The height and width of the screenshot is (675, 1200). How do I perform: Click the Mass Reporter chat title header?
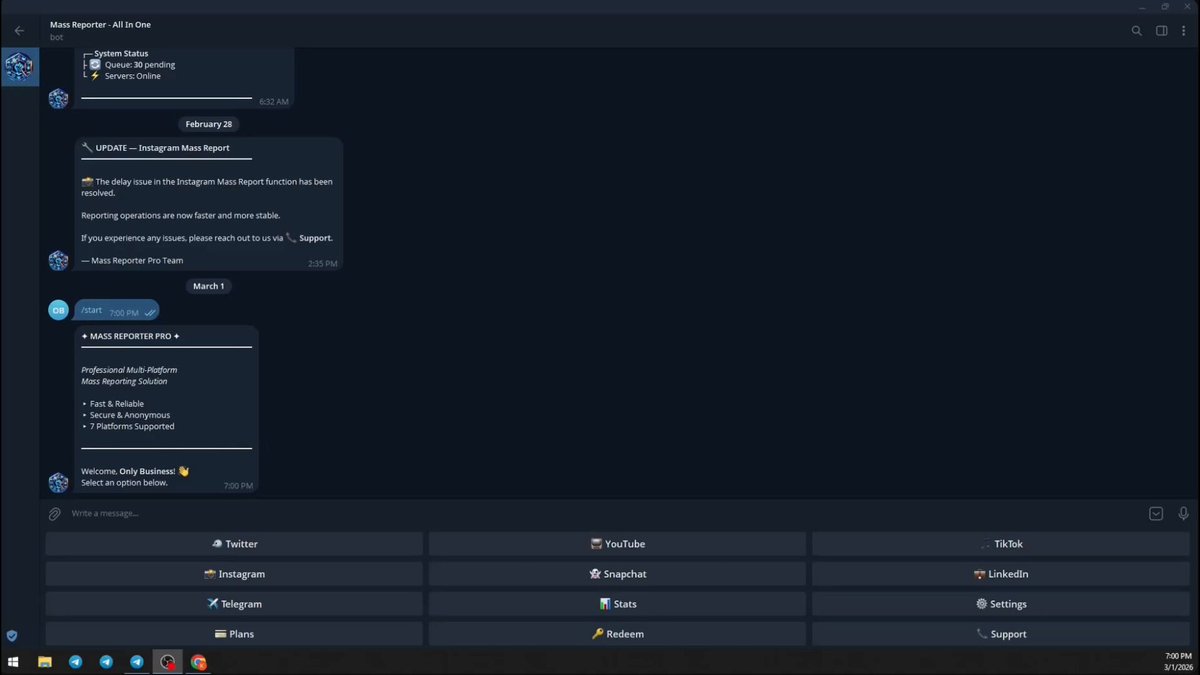(x=100, y=24)
